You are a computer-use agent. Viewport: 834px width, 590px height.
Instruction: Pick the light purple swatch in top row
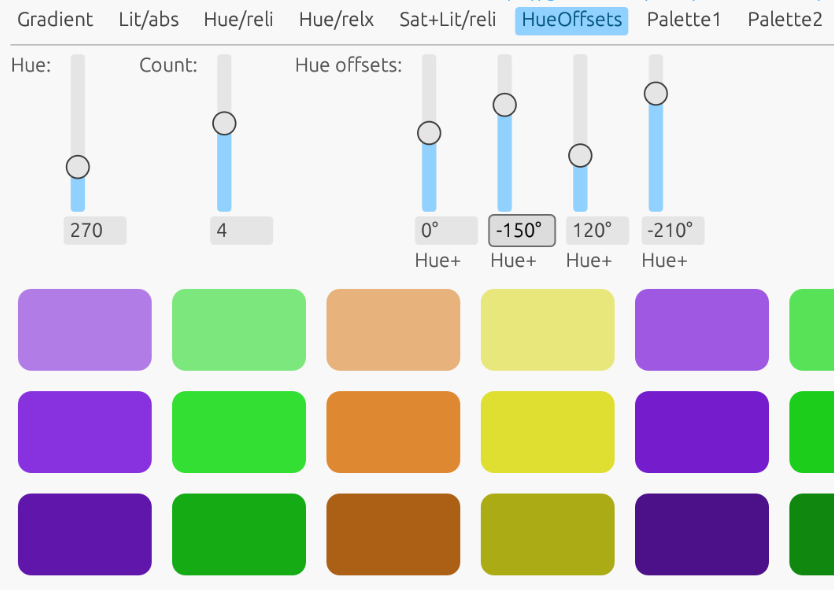click(85, 330)
